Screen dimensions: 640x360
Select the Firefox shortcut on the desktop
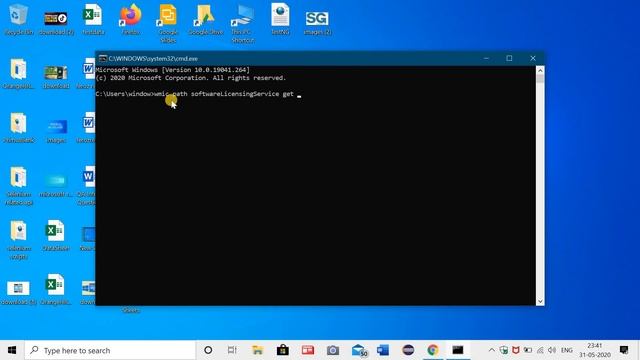coord(131,19)
